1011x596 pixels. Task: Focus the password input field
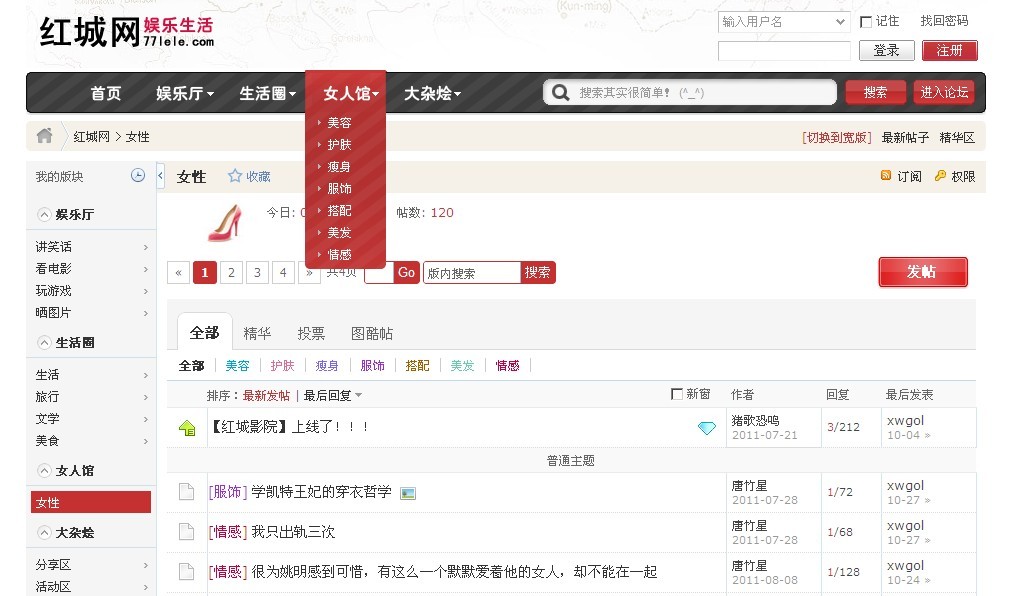tap(784, 50)
